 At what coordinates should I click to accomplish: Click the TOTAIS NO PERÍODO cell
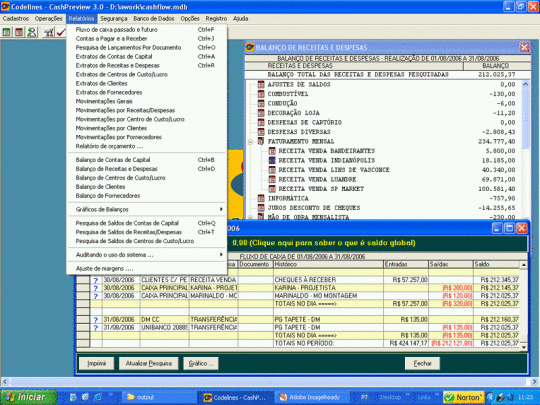coord(328,343)
